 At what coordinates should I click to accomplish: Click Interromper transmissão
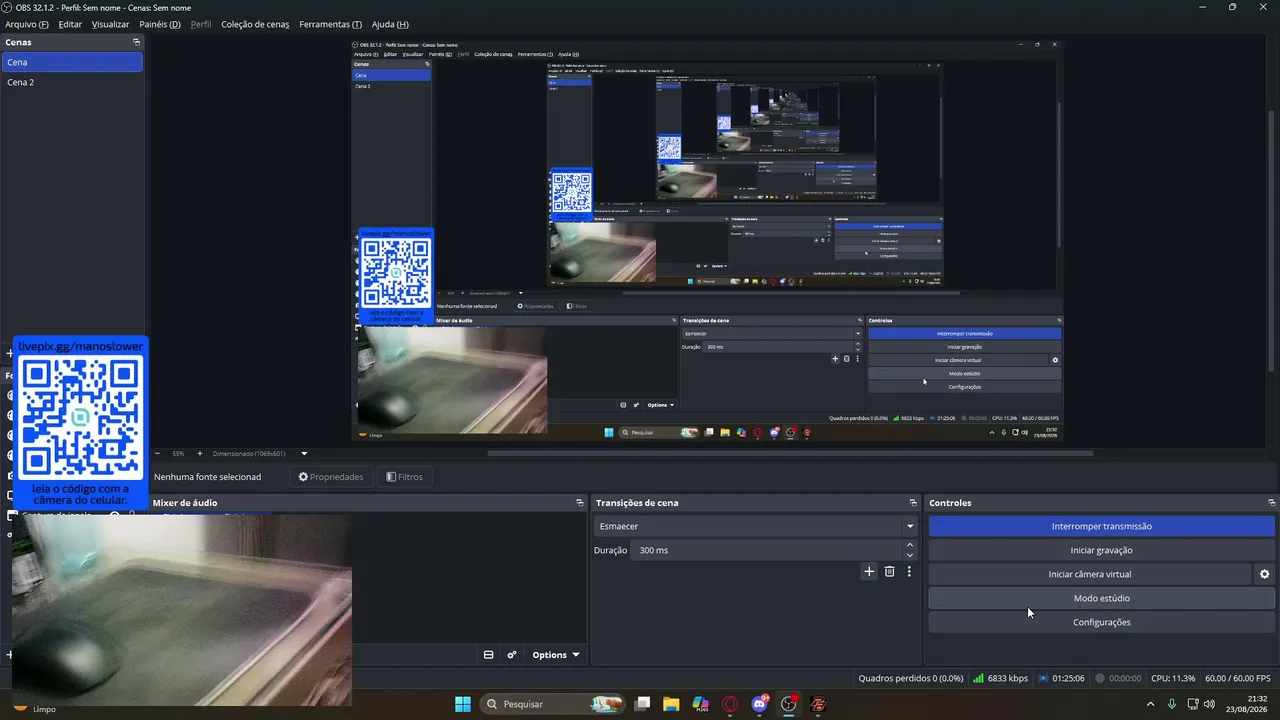pos(1102,526)
